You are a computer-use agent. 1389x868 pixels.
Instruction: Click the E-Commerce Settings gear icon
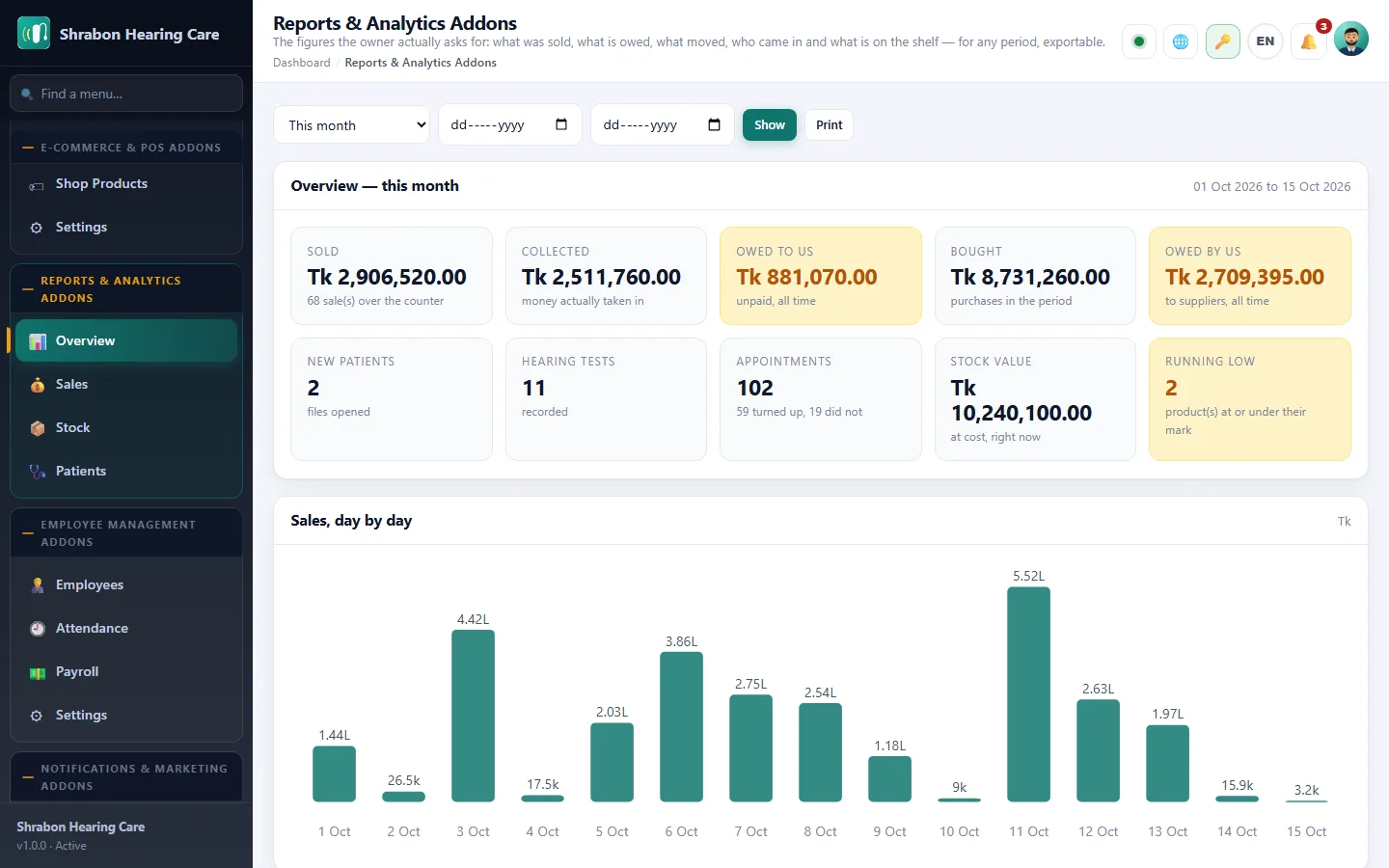pyautogui.click(x=37, y=228)
